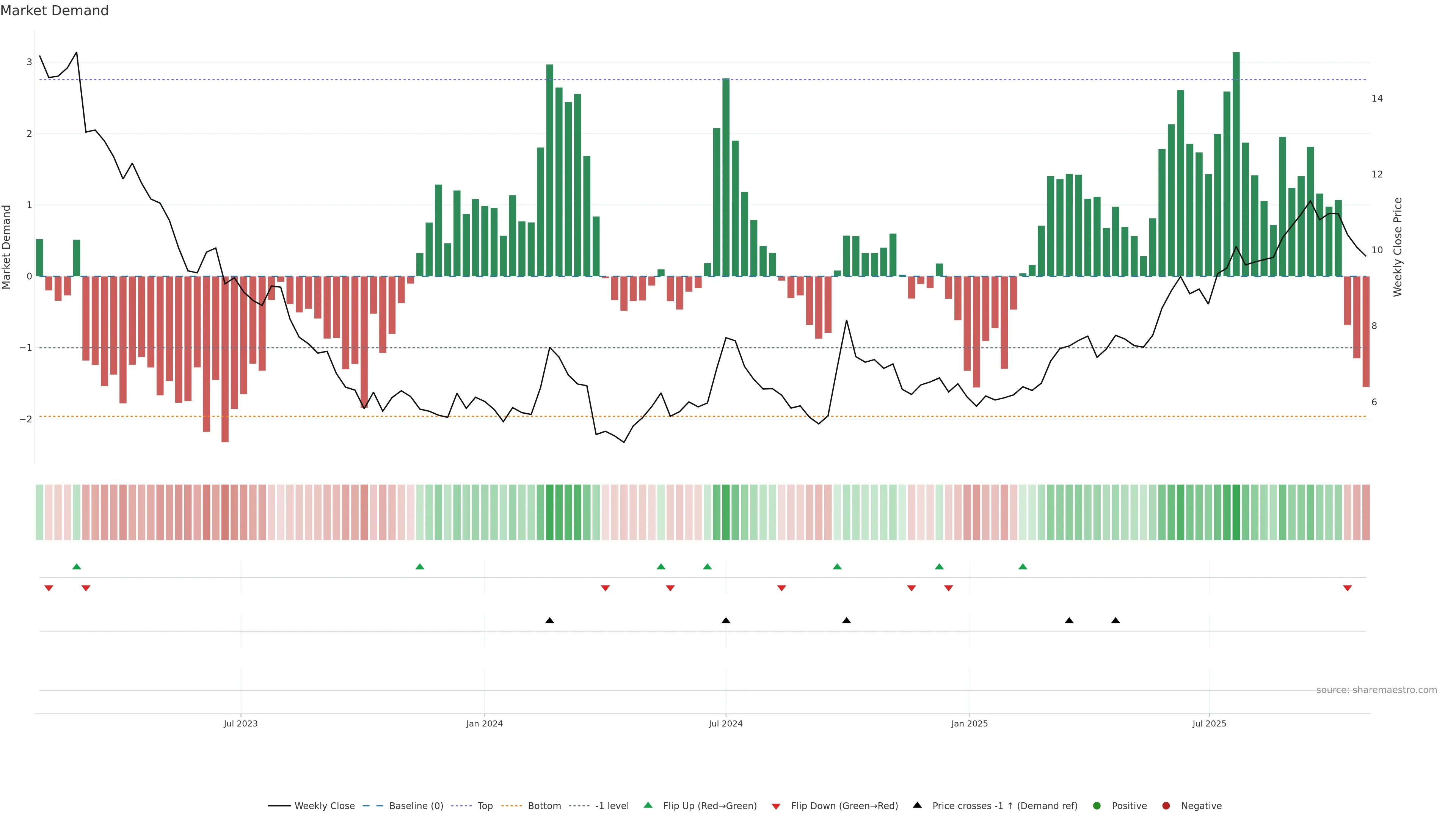Toggle the Top dotted line legend entry

pyautogui.click(x=485, y=806)
